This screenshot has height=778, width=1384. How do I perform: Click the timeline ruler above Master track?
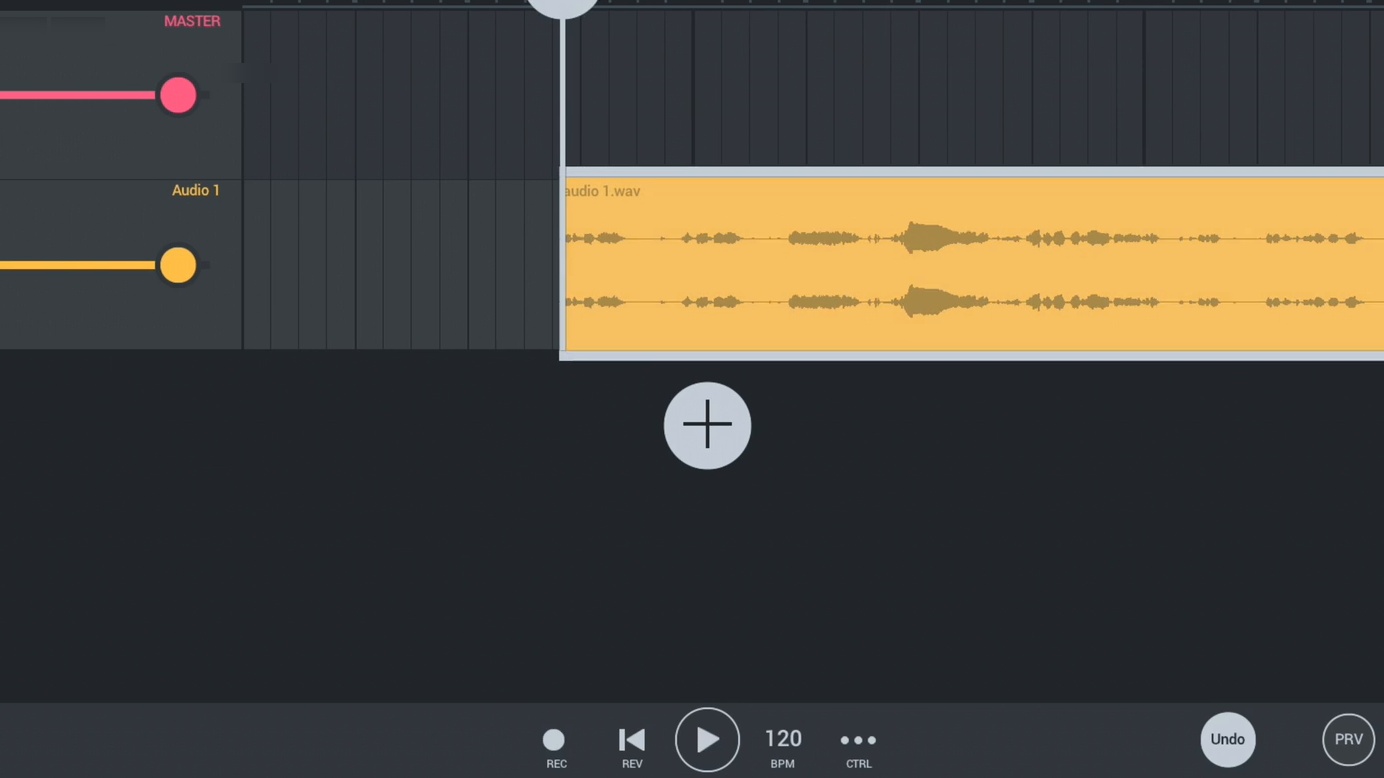click(900, 4)
